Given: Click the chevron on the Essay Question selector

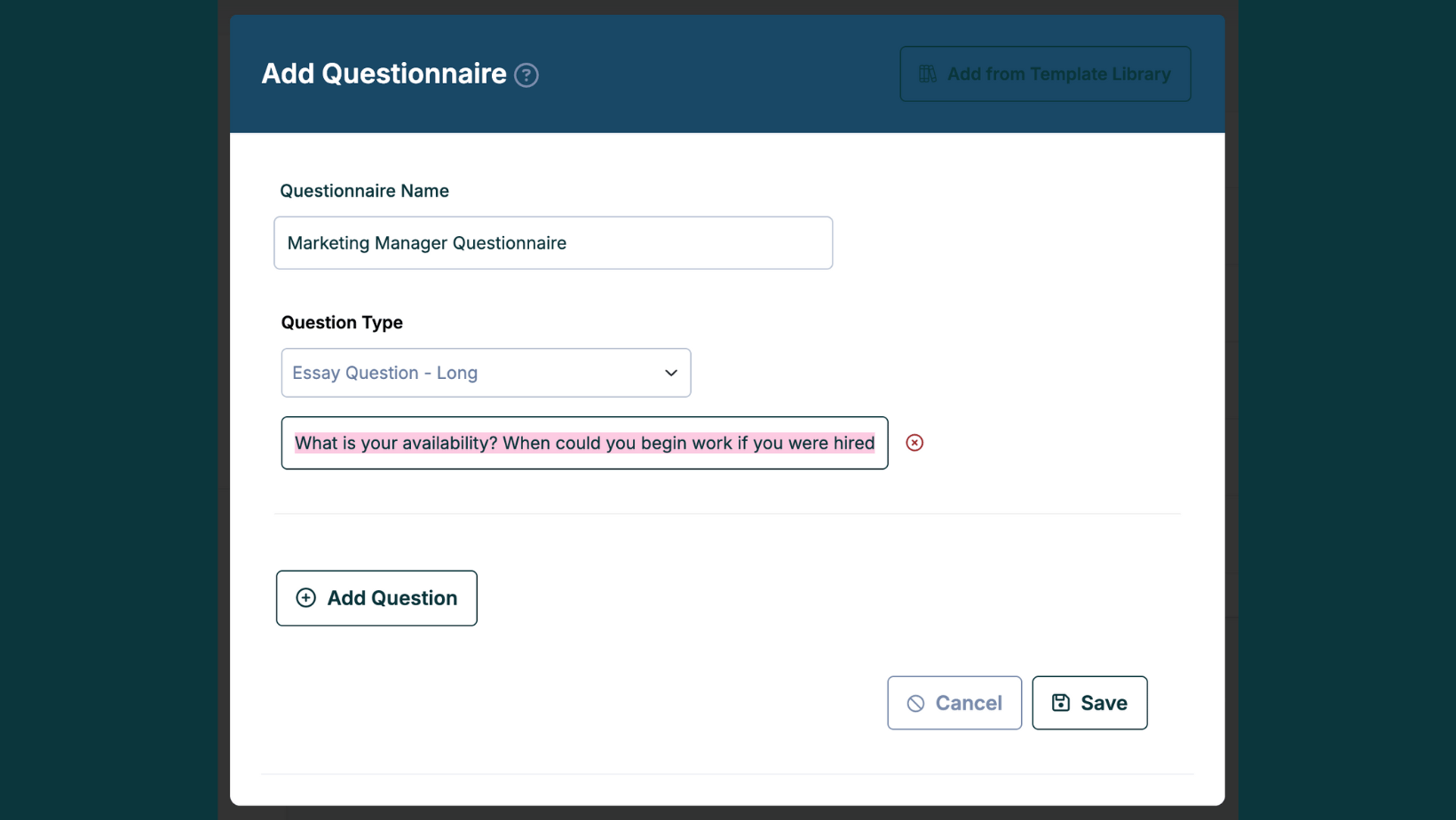Looking at the screenshot, I should [671, 373].
